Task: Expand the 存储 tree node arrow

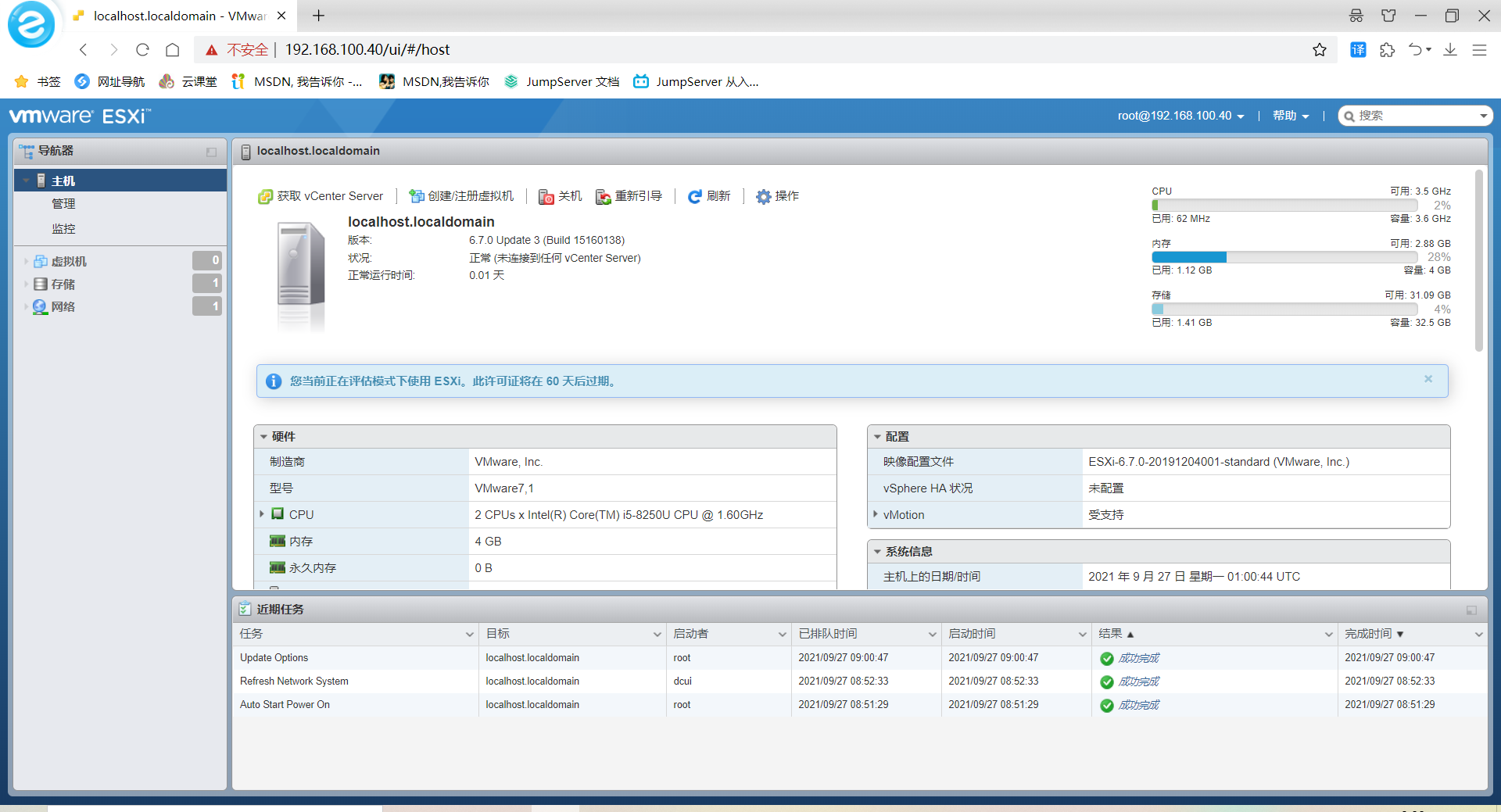Action: coord(26,284)
